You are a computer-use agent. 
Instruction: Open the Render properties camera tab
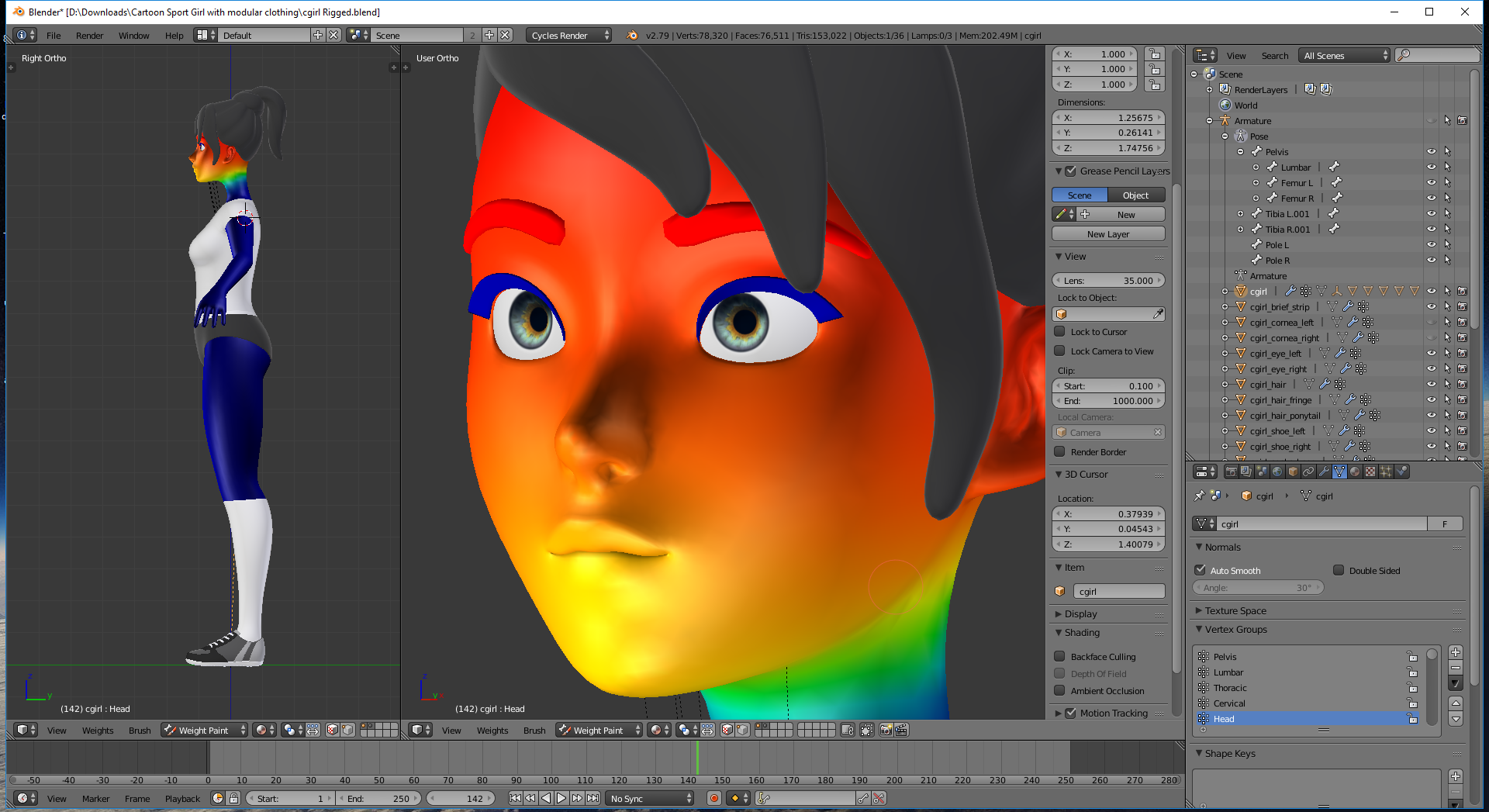pyautogui.click(x=1231, y=472)
